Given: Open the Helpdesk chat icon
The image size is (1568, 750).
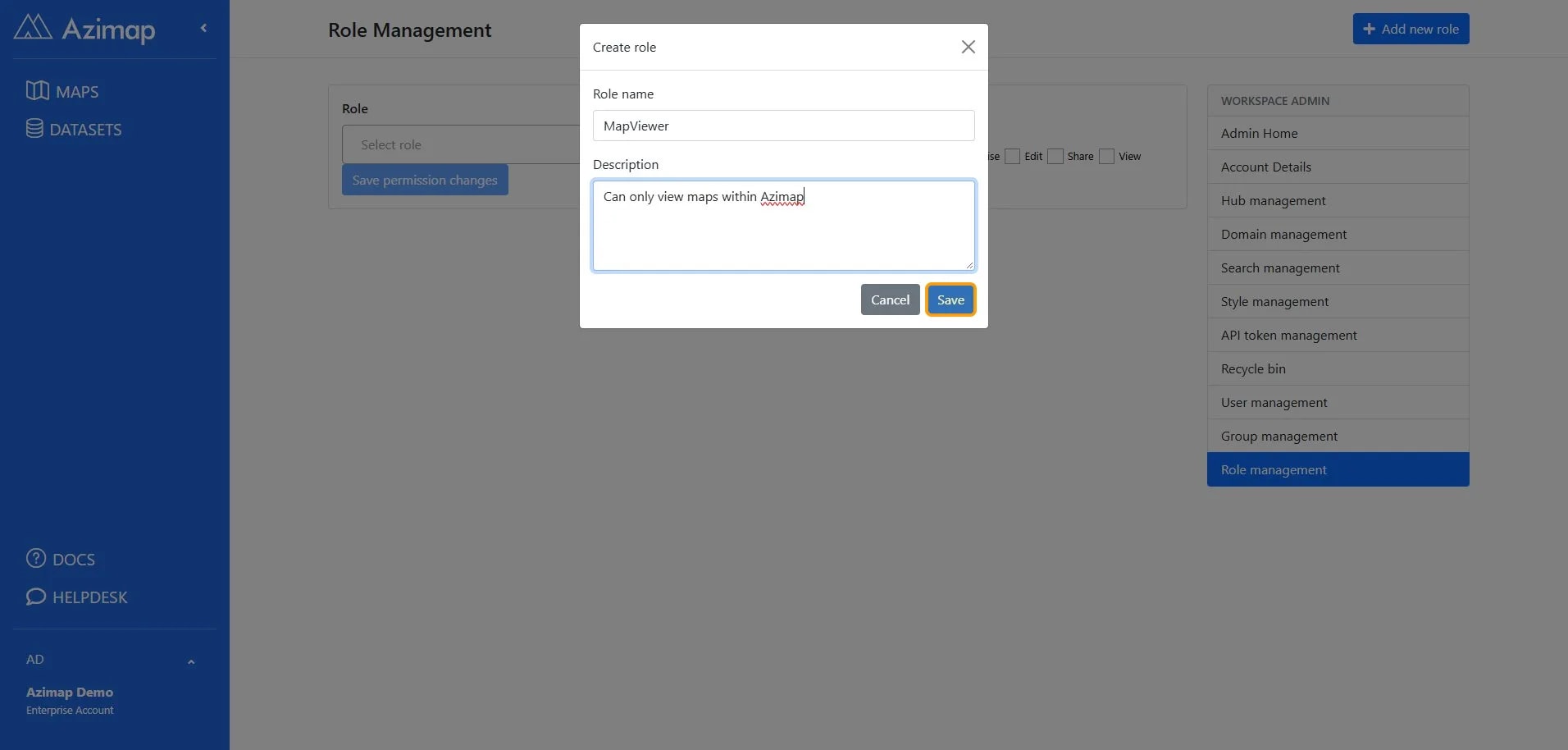Looking at the screenshot, I should coord(36,597).
